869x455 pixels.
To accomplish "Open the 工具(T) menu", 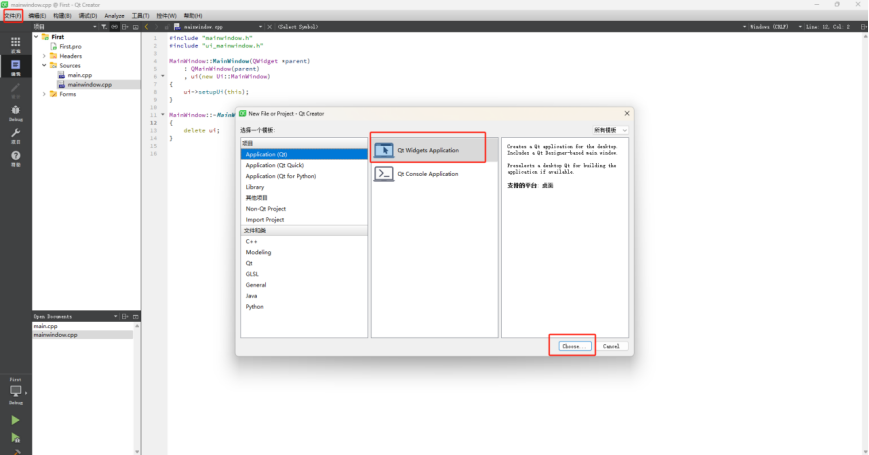I will click(x=140, y=16).
